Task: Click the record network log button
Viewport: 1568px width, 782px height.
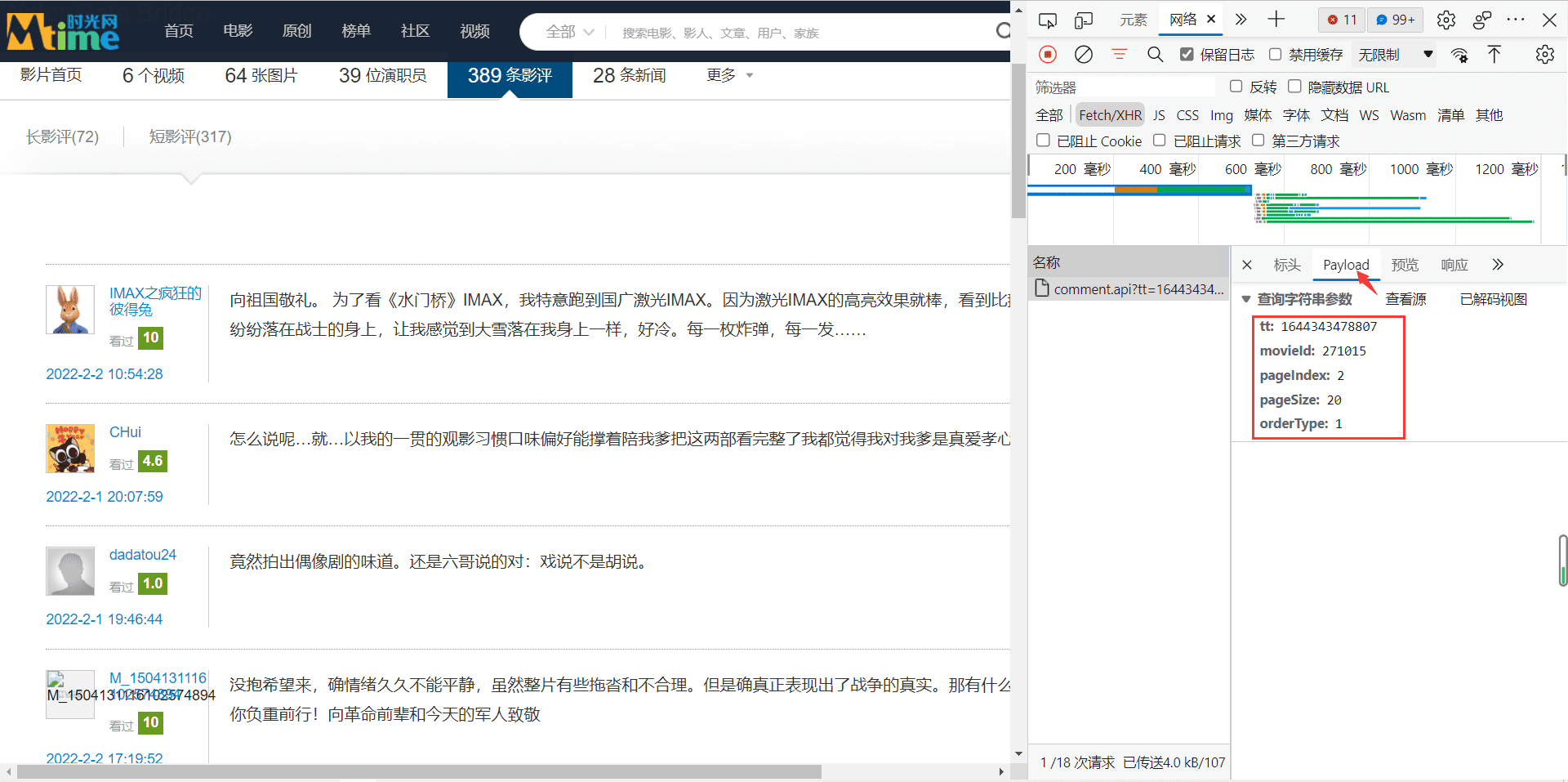Action: pos(1048,55)
